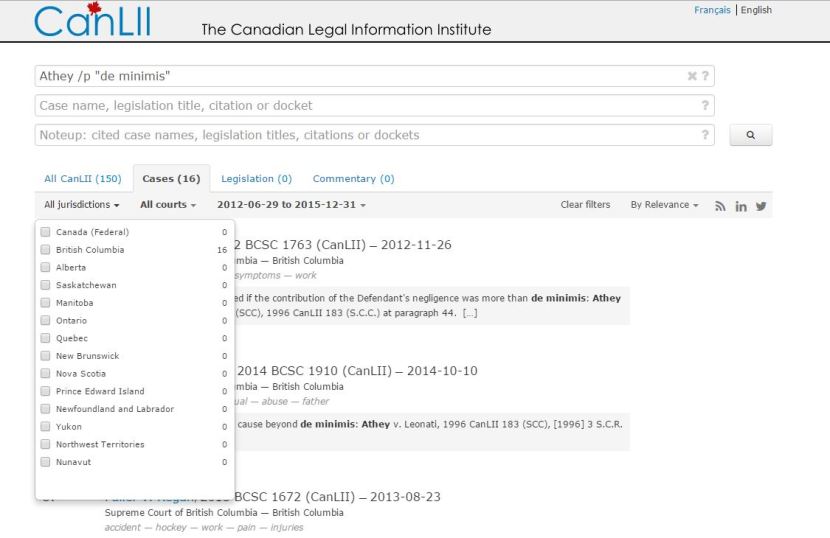Enable the Canada (Federal) checkbox

coord(45,232)
